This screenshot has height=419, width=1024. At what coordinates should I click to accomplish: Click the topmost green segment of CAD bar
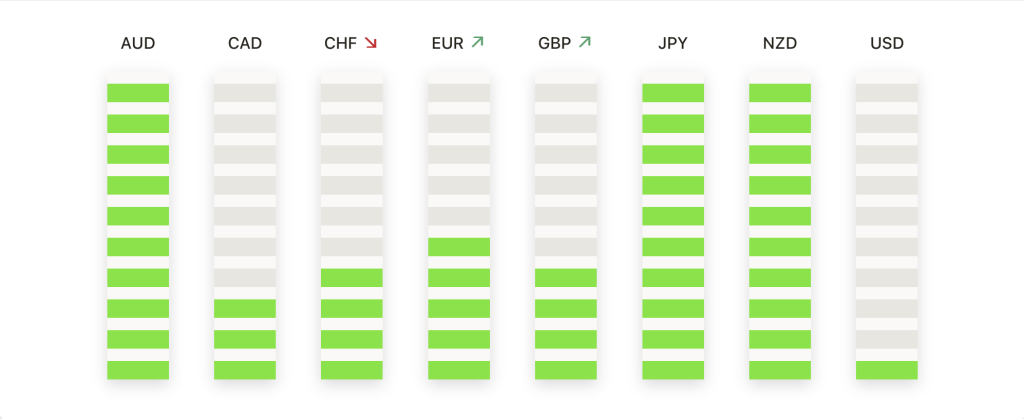(245, 309)
